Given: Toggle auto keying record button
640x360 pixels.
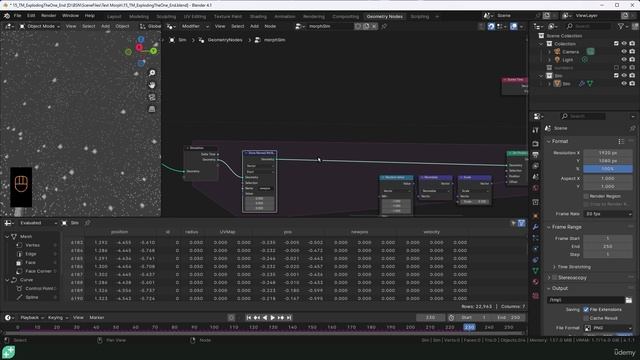Looking at the screenshot, I should pyautogui.click(x=231, y=318).
